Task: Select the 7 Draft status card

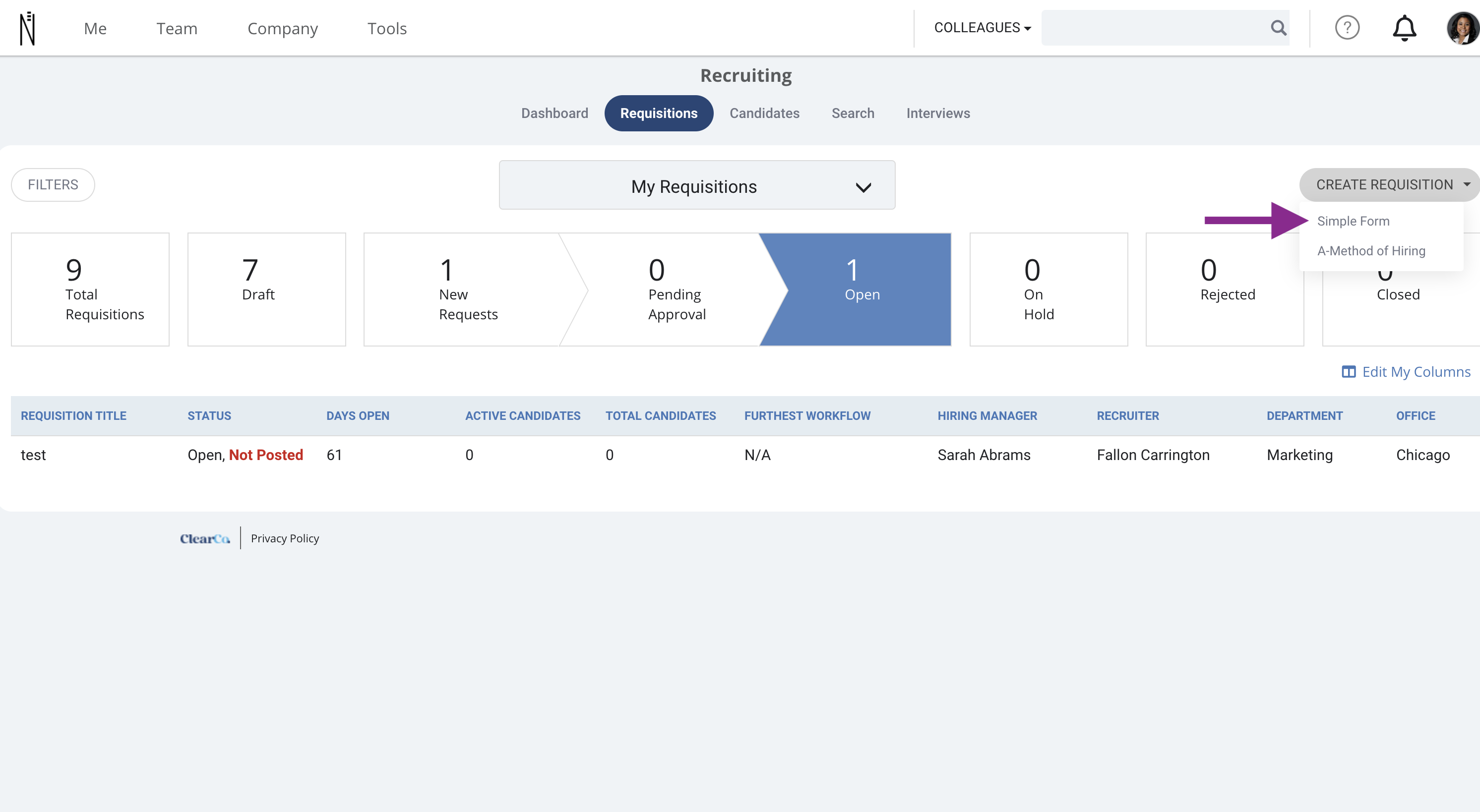Action: pos(266,290)
